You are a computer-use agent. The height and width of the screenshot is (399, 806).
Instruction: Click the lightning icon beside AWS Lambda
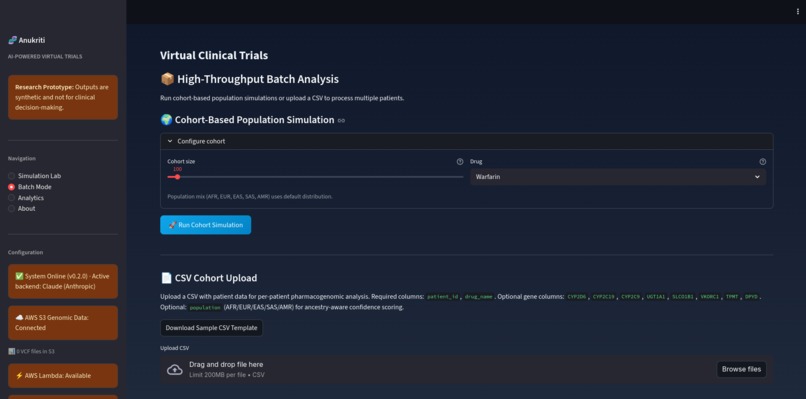[19, 376]
